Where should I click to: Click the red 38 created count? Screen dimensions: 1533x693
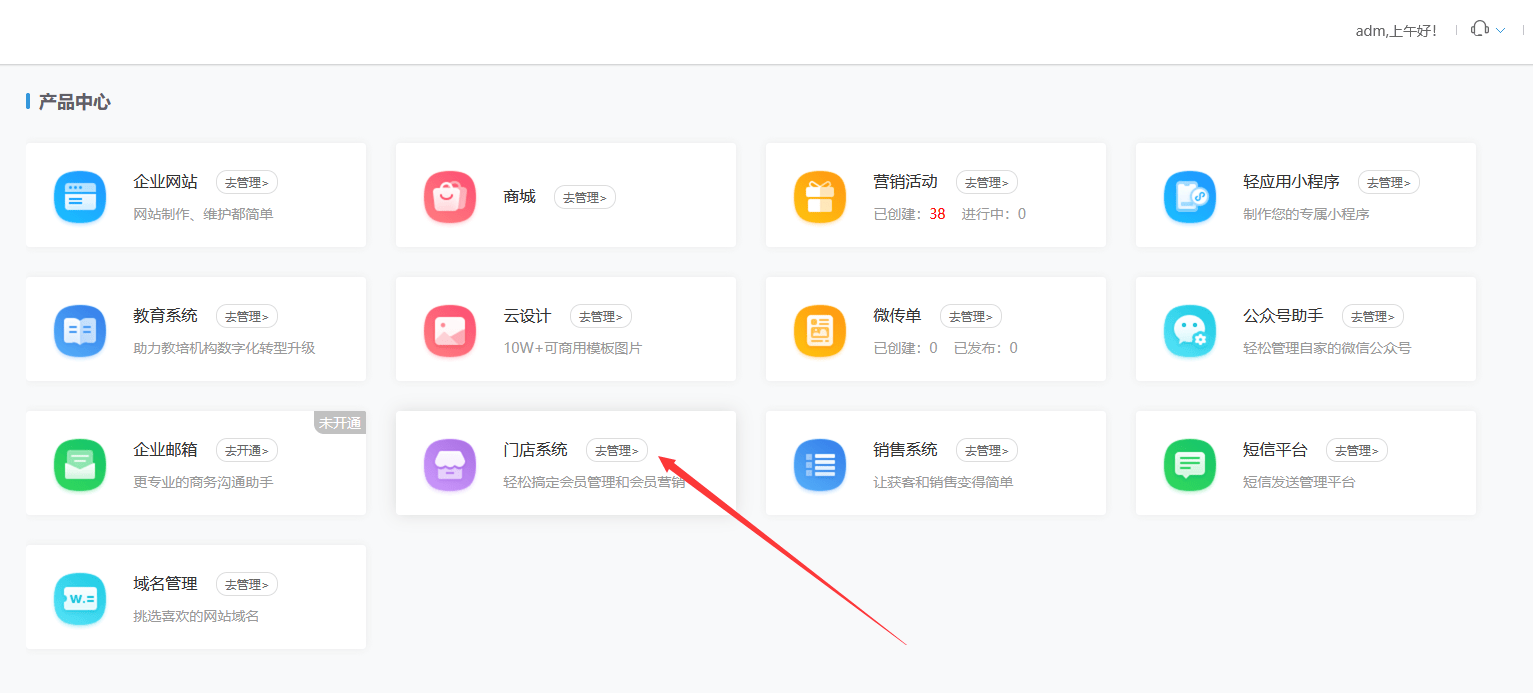click(937, 213)
